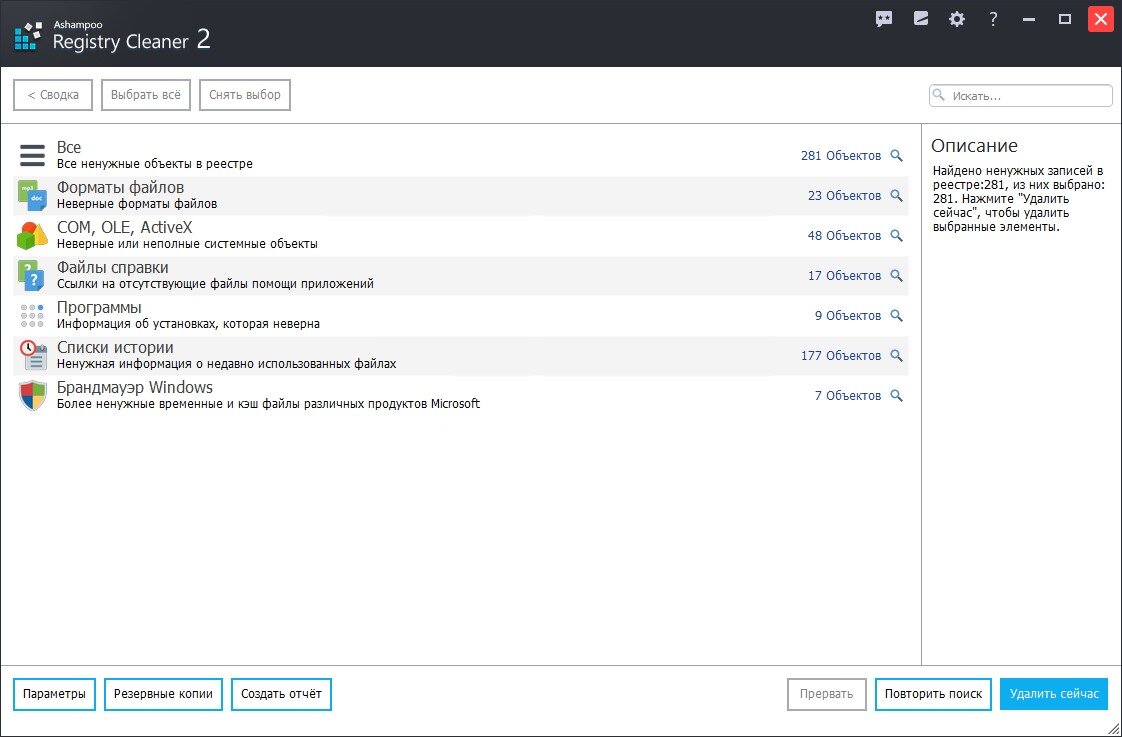Close the Registry Cleaner window
Image resolution: width=1122 pixels, height=737 pixels.
point(1101,19)
